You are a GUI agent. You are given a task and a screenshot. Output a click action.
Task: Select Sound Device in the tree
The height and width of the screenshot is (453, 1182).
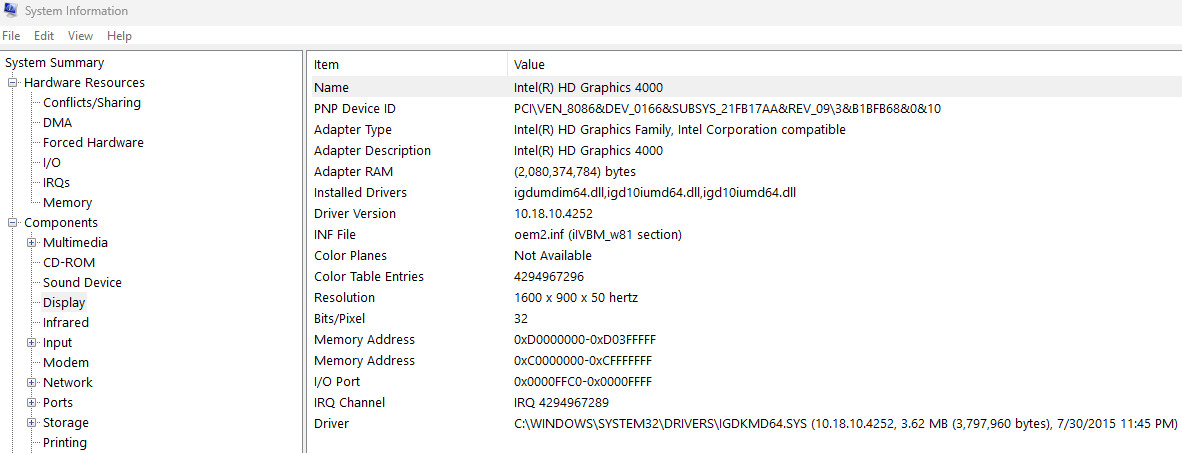pyautogui.click(x=82, y=283)
